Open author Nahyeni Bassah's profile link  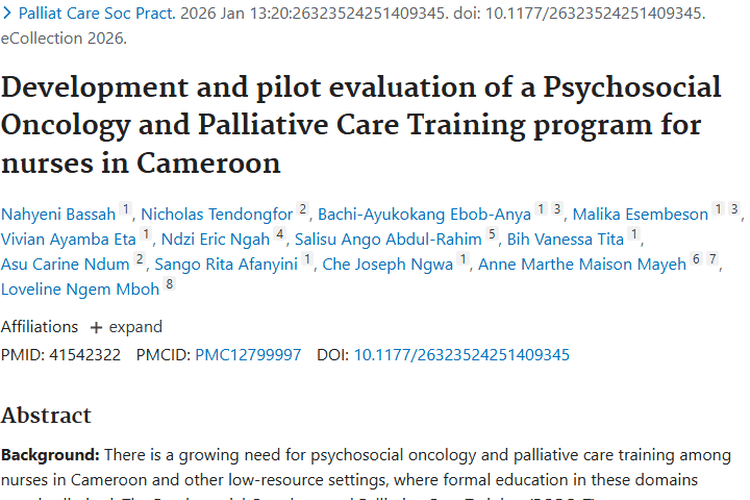point(58,213)
